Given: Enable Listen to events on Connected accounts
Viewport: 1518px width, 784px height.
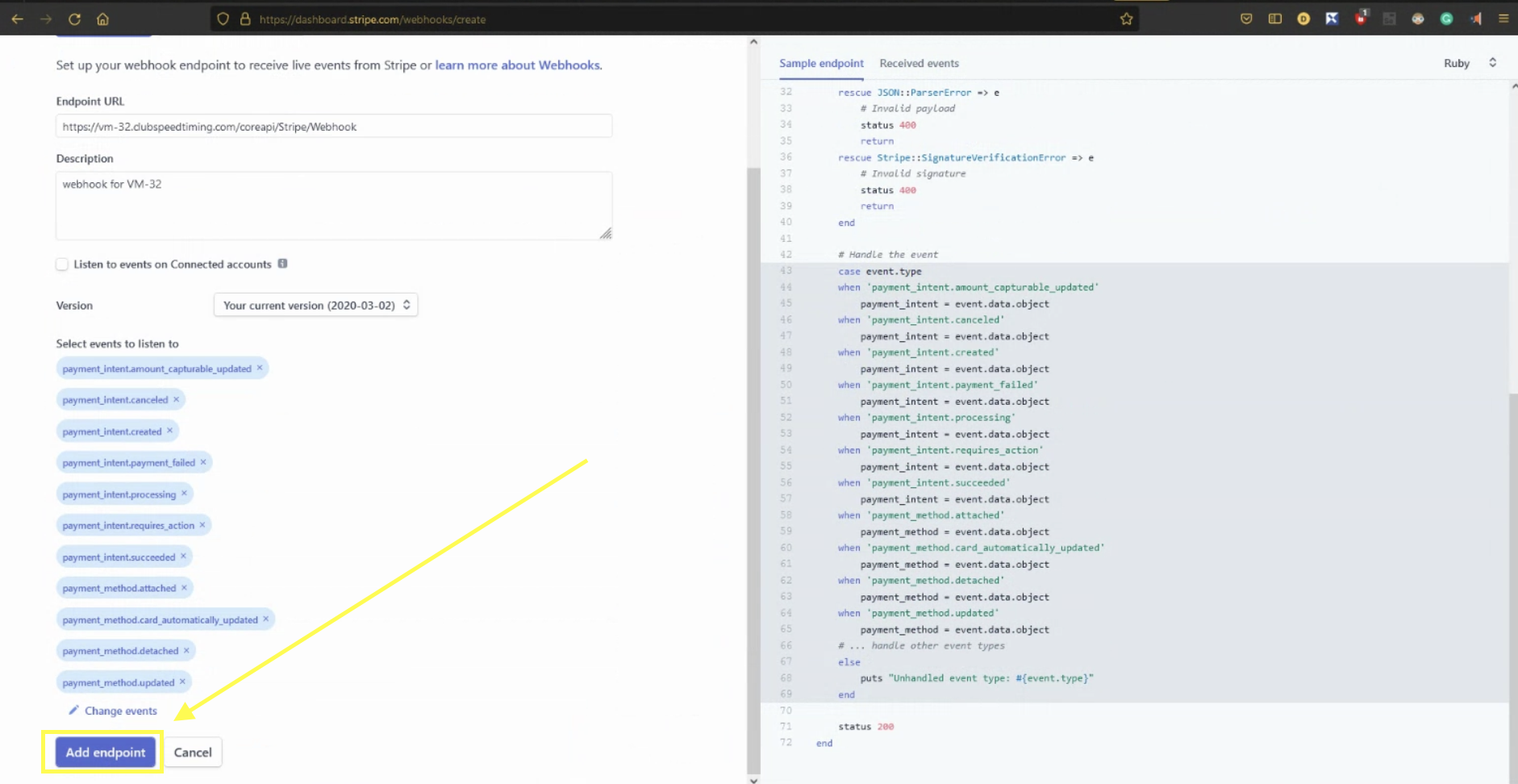Looking at the screenshot, I should tap(62, 265).
